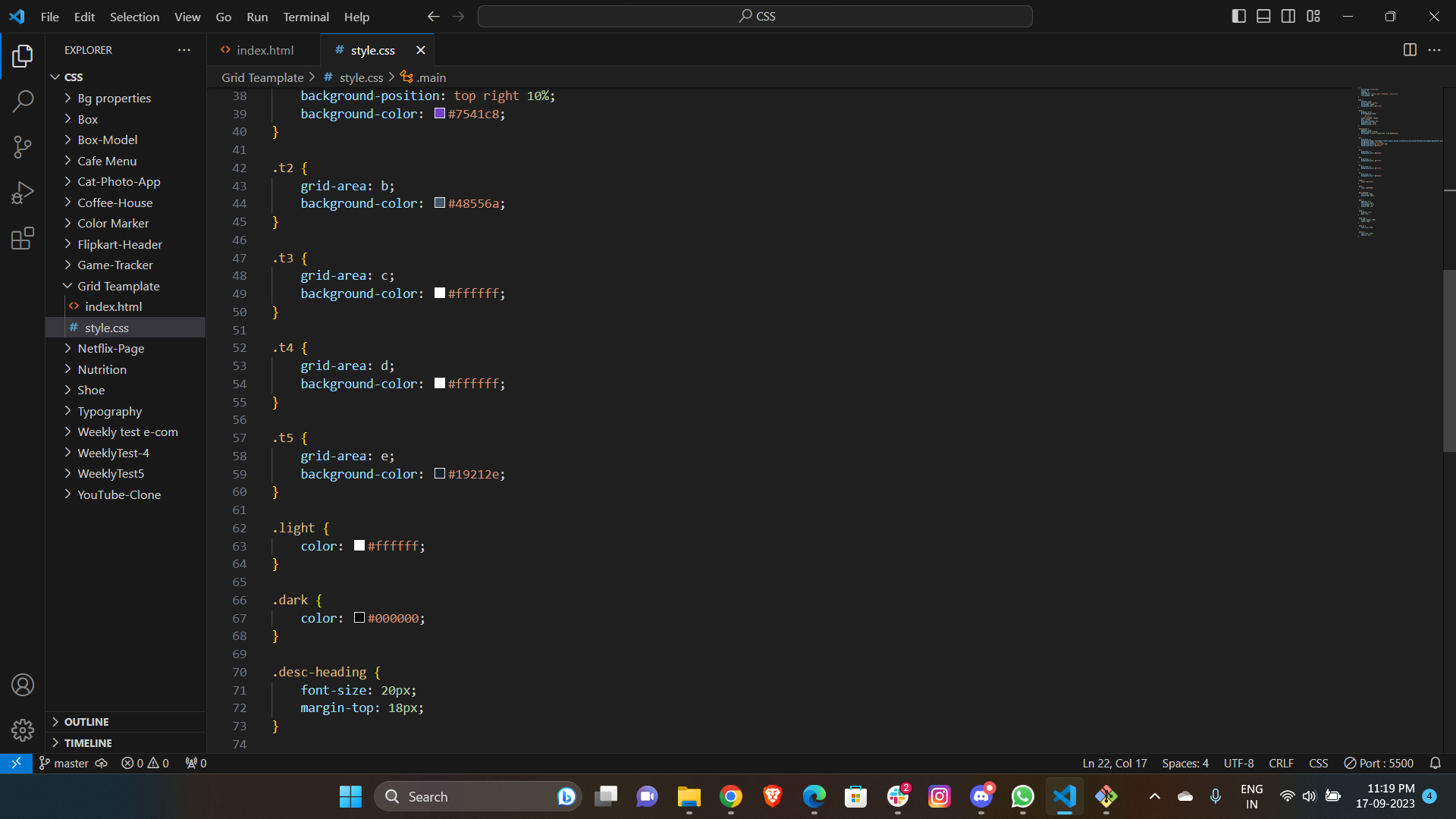Viewport: 1456px width, 819px height.
Task: Open the Accounts icon at sidebar bottom
Action: tap(23, 684)
